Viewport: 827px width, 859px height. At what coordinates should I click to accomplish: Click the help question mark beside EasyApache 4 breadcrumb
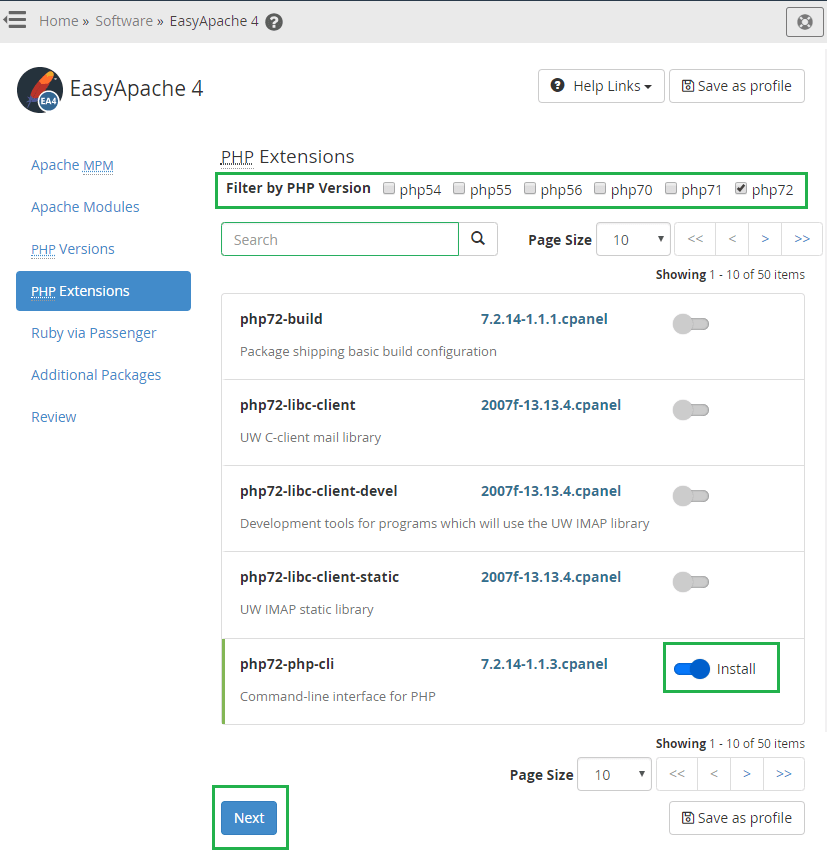[x=274, y=22]
